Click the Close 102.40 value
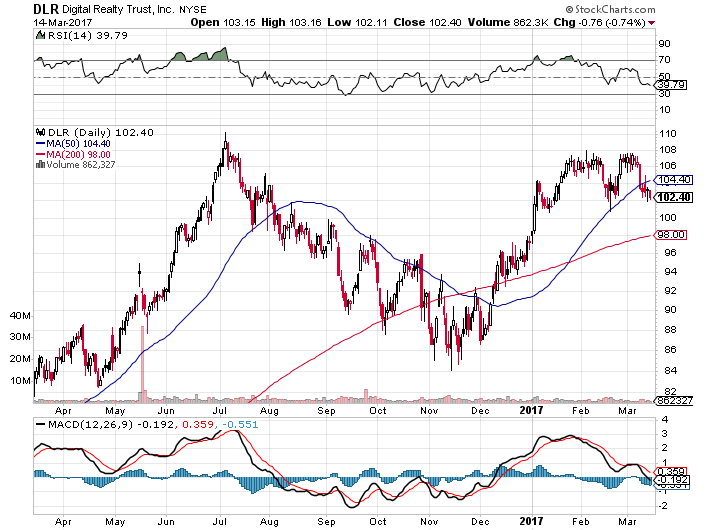This screenshot has width=707, height=530. (427, 23)
